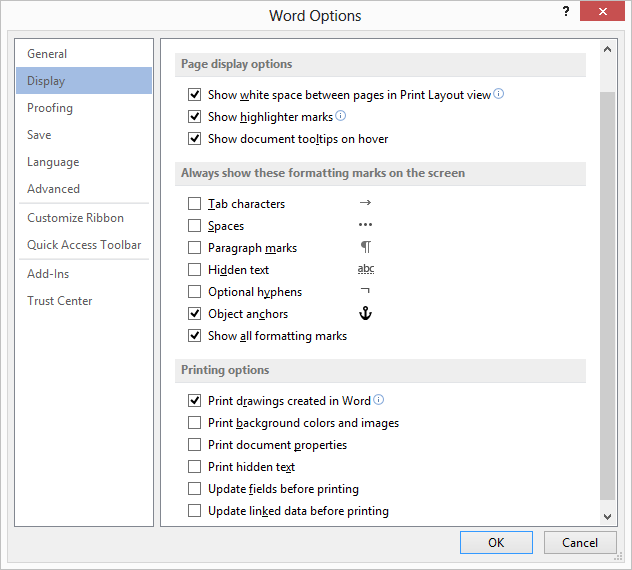
Task: Confirm settings with the OK button
Action: [x=496, y=543]
